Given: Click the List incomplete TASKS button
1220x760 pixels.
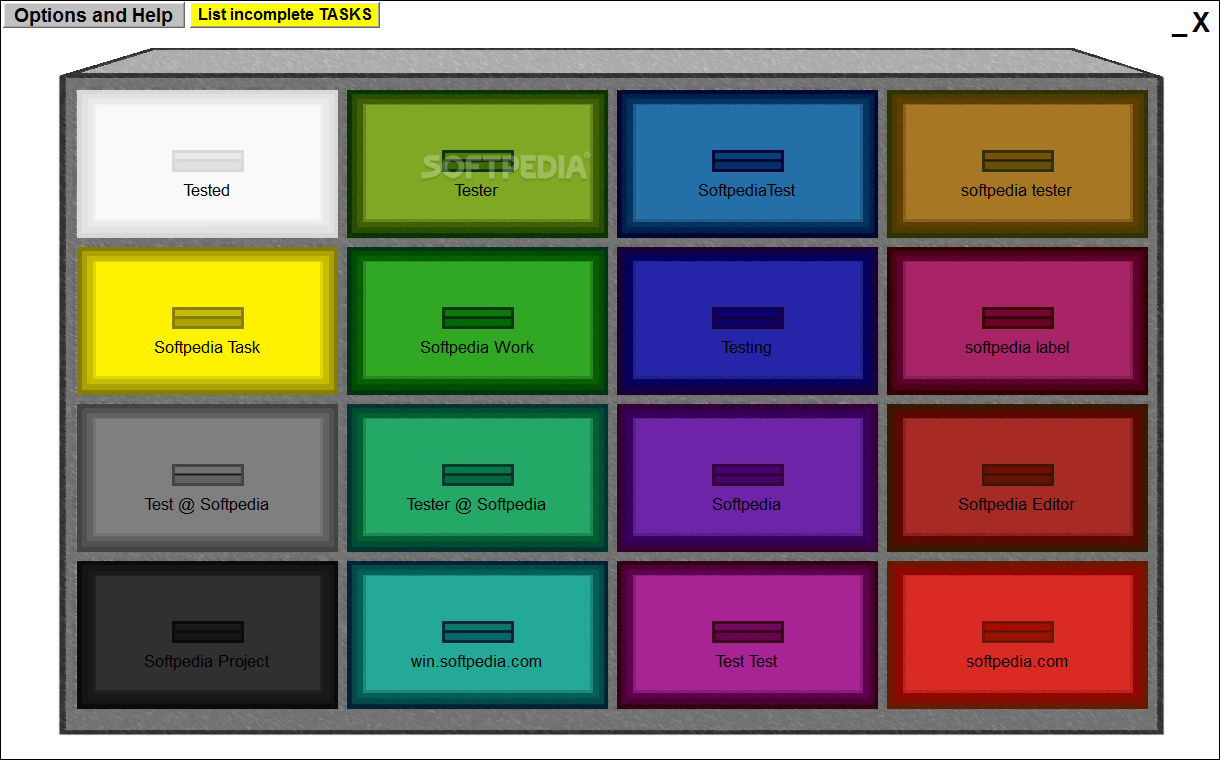Looking at the screenshot, I should click(x=285, y=15).
